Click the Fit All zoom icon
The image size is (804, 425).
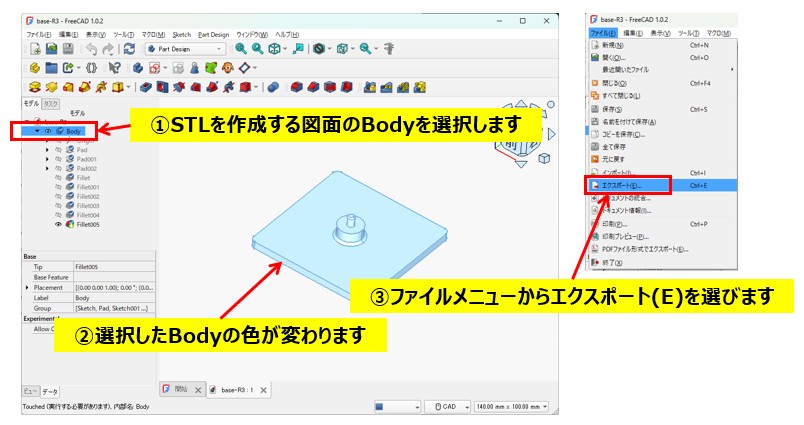click(x=241, y=48)
